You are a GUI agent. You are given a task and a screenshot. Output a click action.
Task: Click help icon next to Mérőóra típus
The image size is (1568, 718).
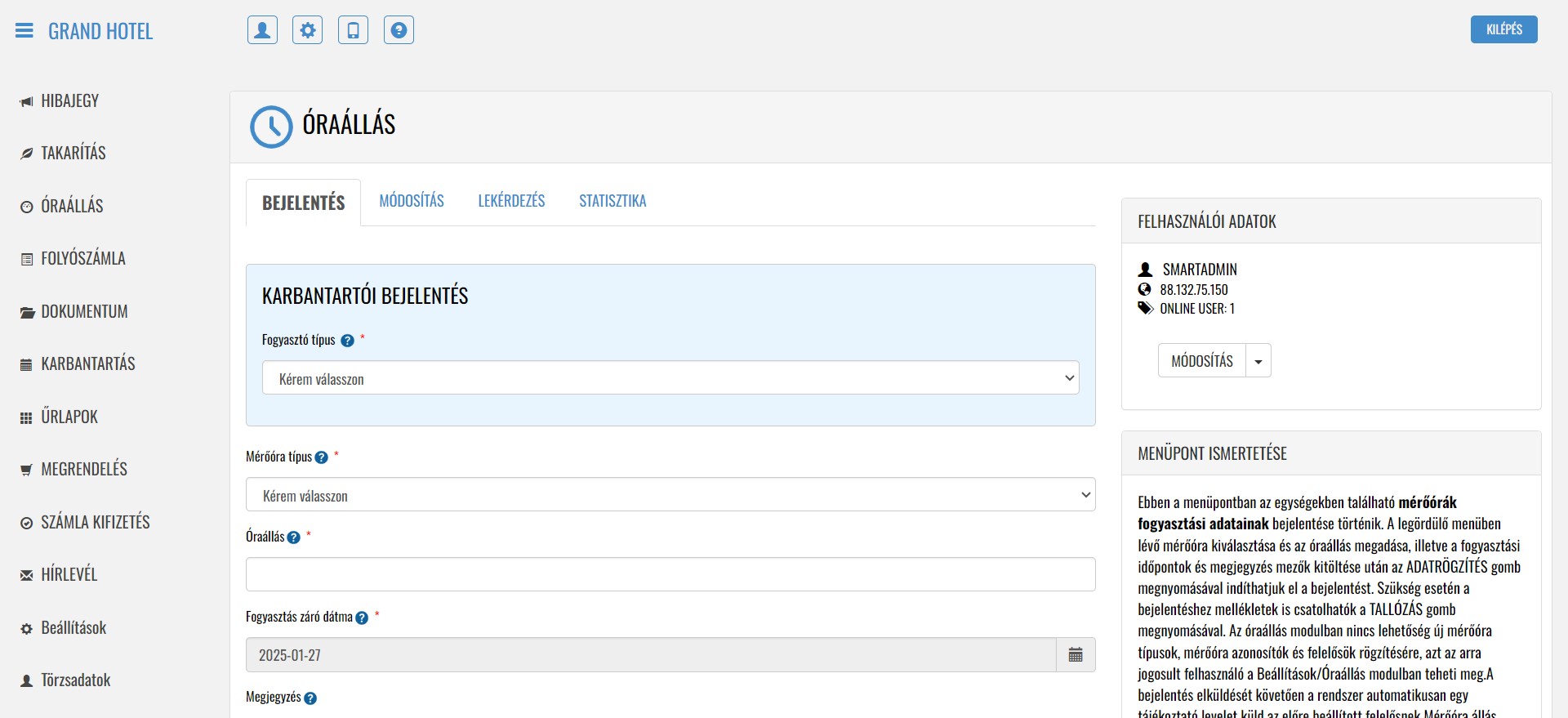click(322, 457)
